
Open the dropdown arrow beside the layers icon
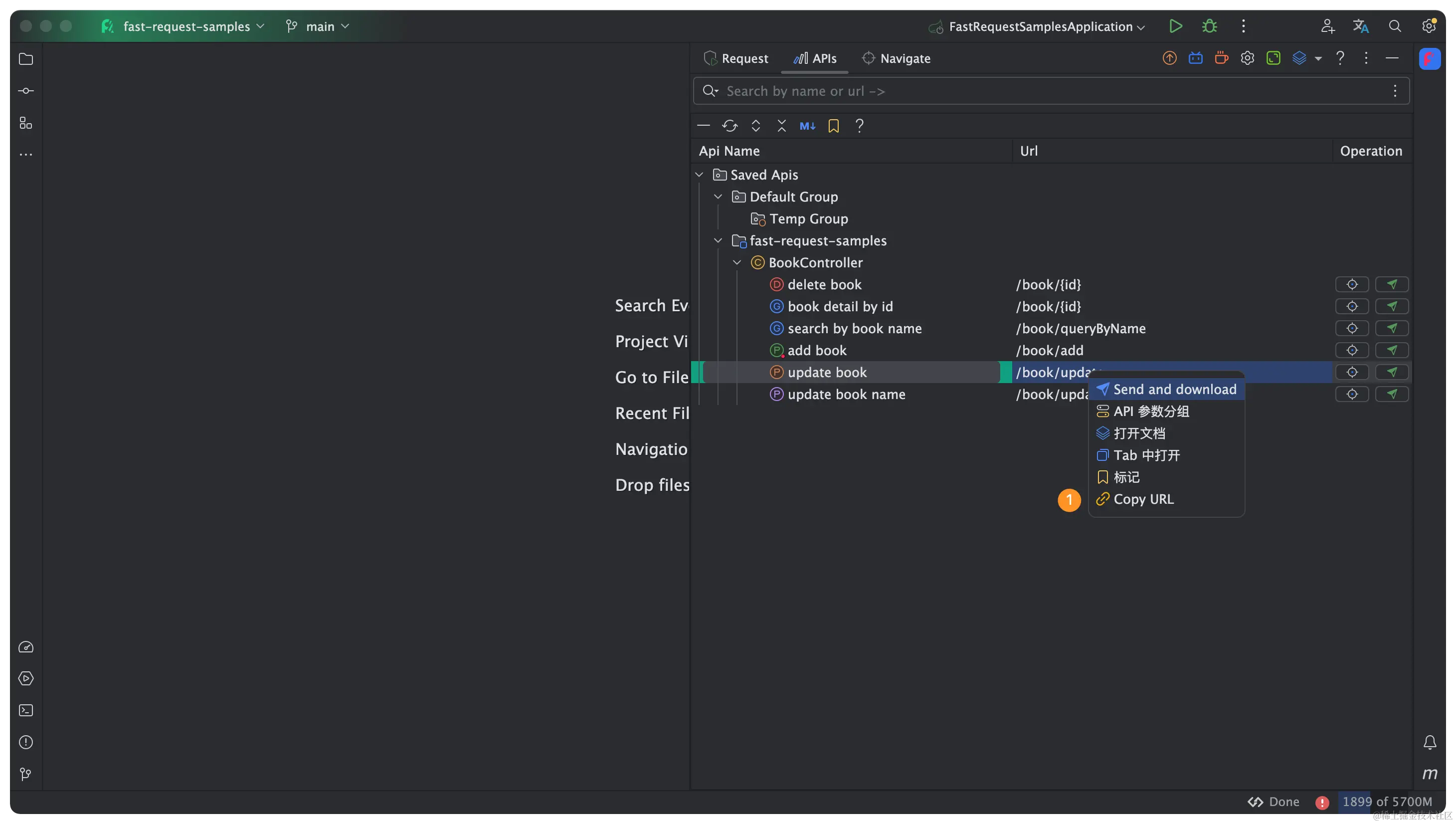(x=1318, y=58)
